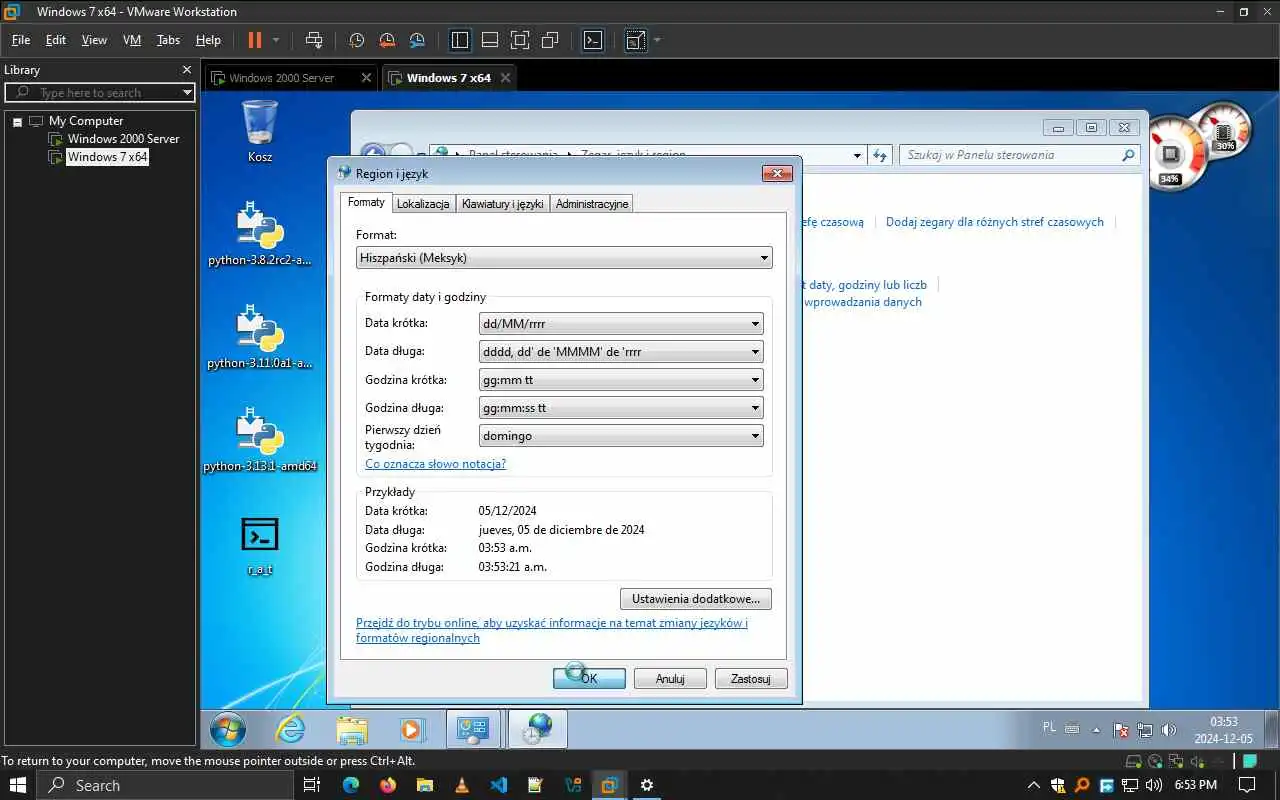Image resolution: width=1280 pixels, height=800 pixels.
Task: Toggle the library sidebar toolbar icon
Action: pyautogui.click(x=460, y=40)
